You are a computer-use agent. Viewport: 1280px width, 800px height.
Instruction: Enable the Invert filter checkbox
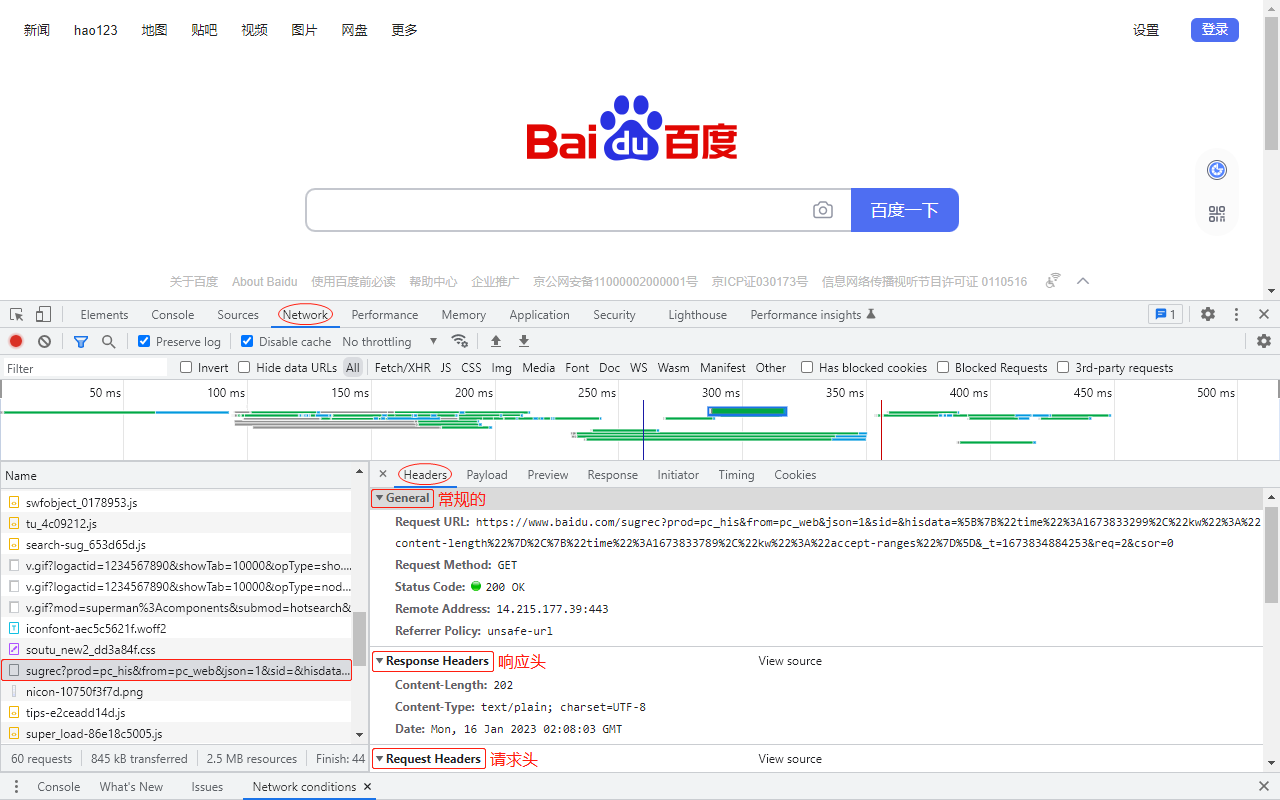[186, 367]
